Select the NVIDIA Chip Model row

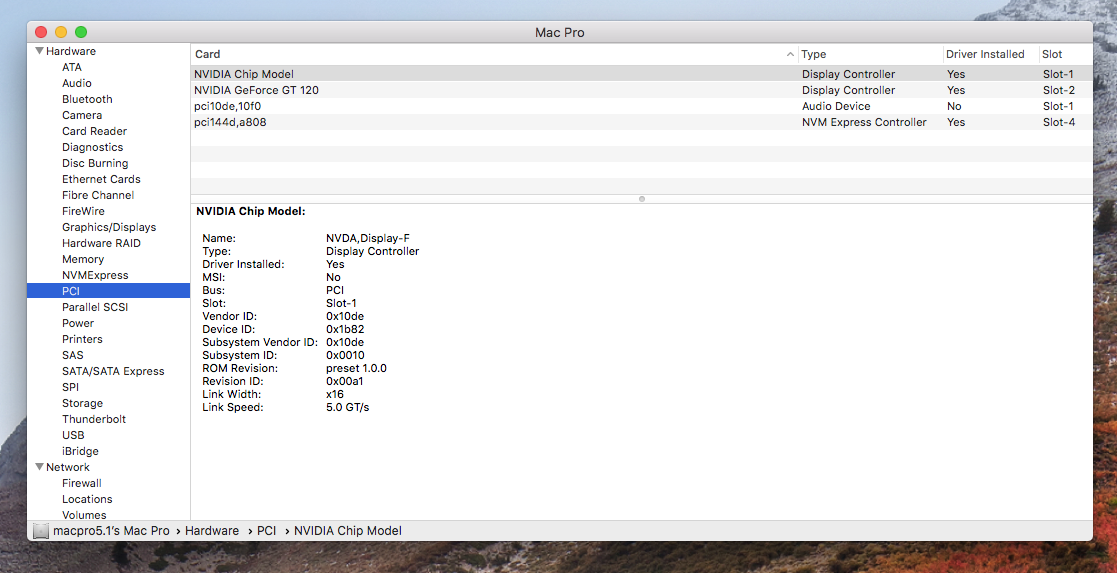point(641,74)
